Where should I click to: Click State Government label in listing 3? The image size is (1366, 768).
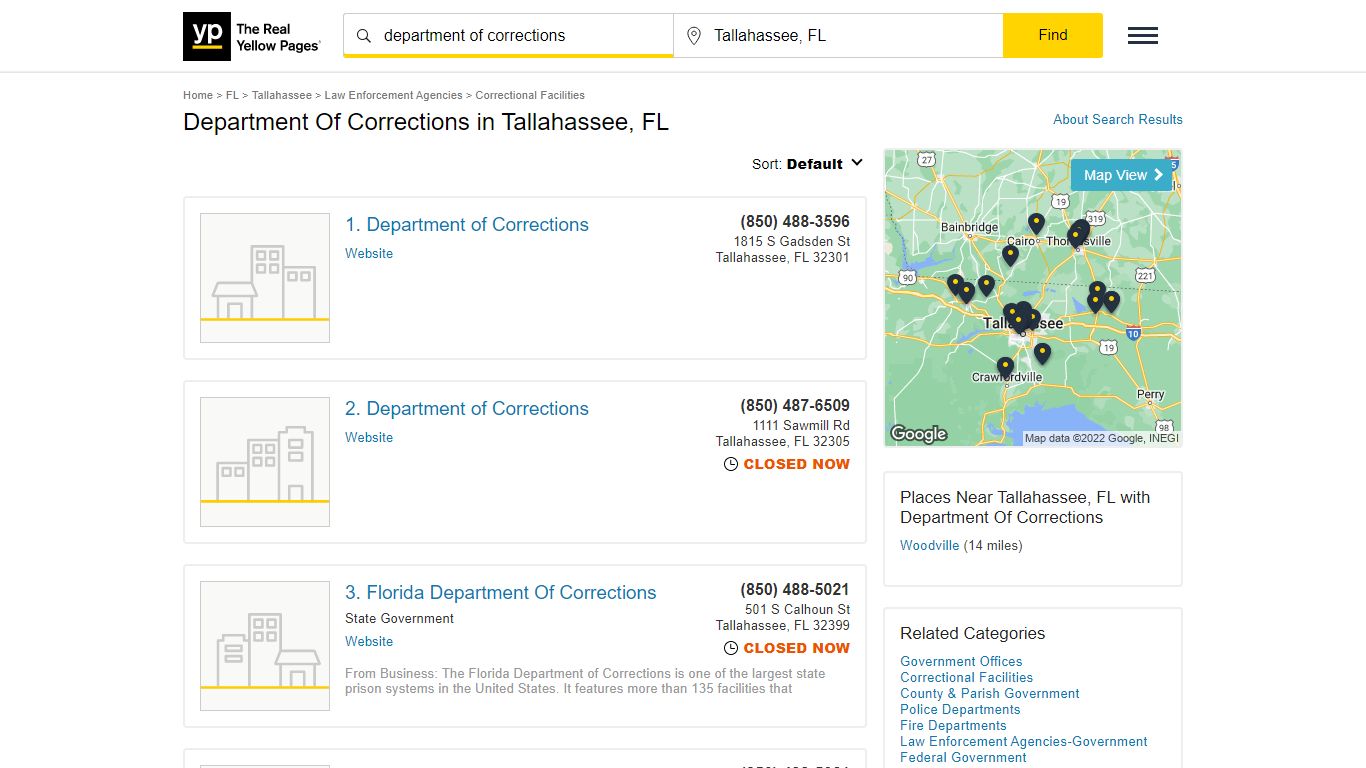(399, 619)
